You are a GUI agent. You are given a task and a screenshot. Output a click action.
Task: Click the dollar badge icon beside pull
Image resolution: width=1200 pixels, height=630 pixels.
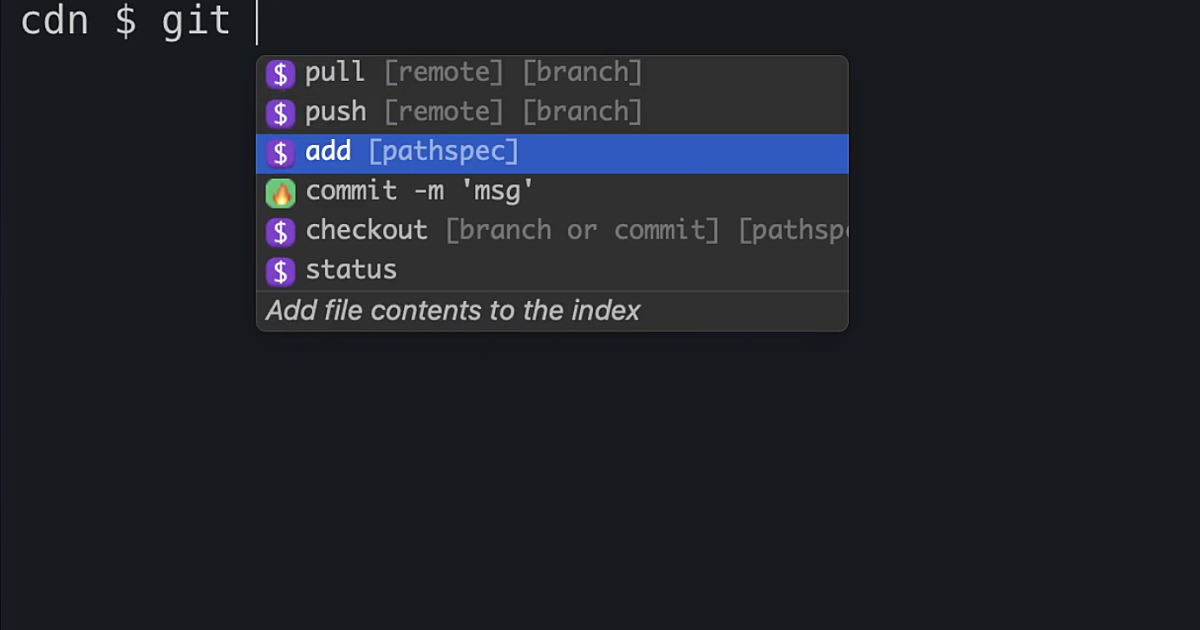click(279, 72)
